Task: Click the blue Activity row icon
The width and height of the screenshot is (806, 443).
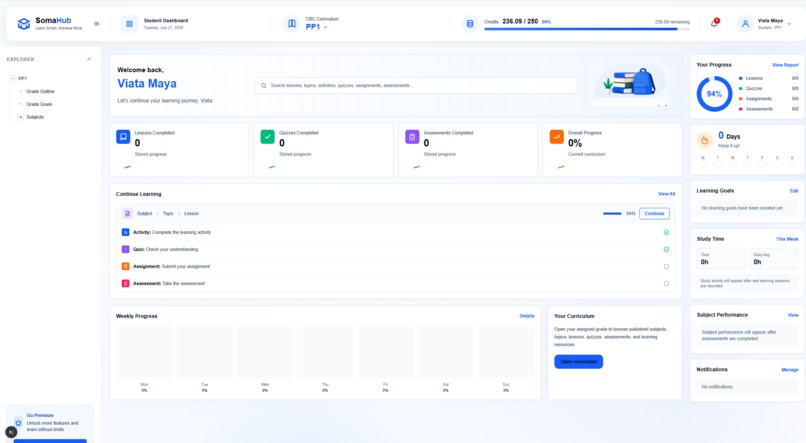Action: tap(125, 232)
